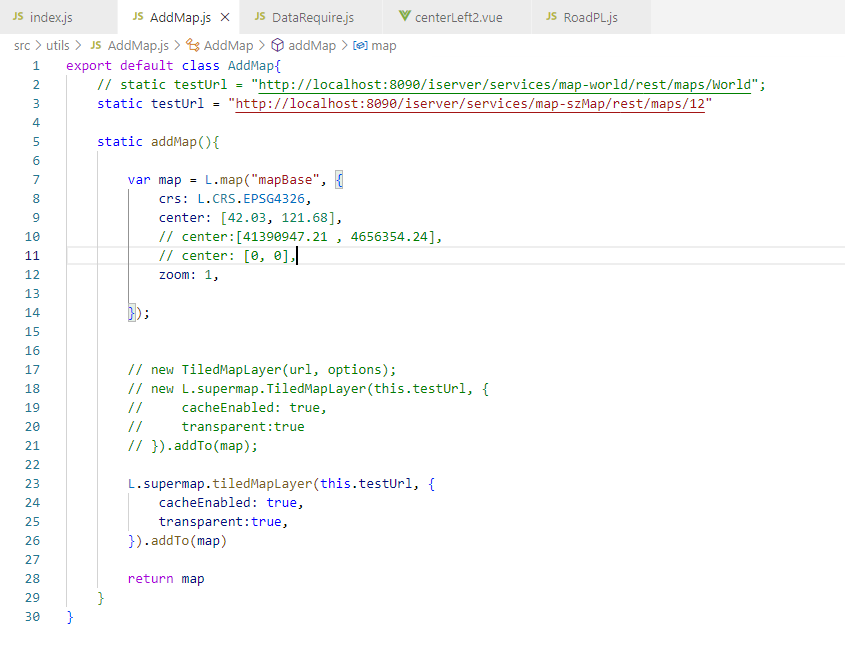
Task: Click the Vue icon on centerLeft2.vue tab
Action: click(405, 16)
